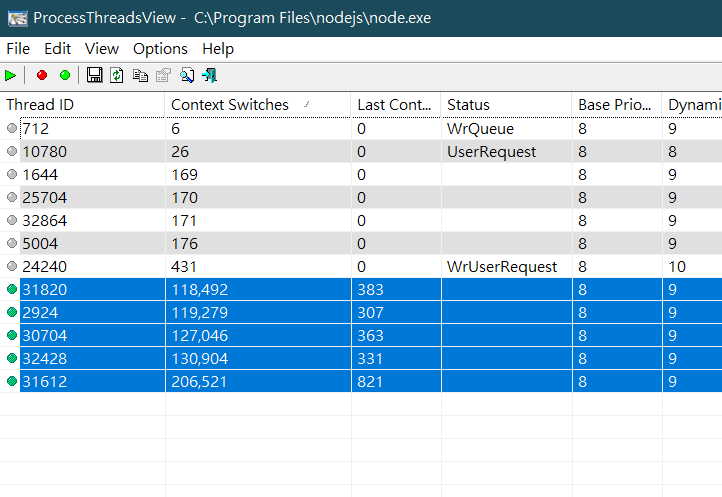Click the ProcessThreadsView title bar app icon
This screenshot has width=722, height=497.
click(17, 18)
